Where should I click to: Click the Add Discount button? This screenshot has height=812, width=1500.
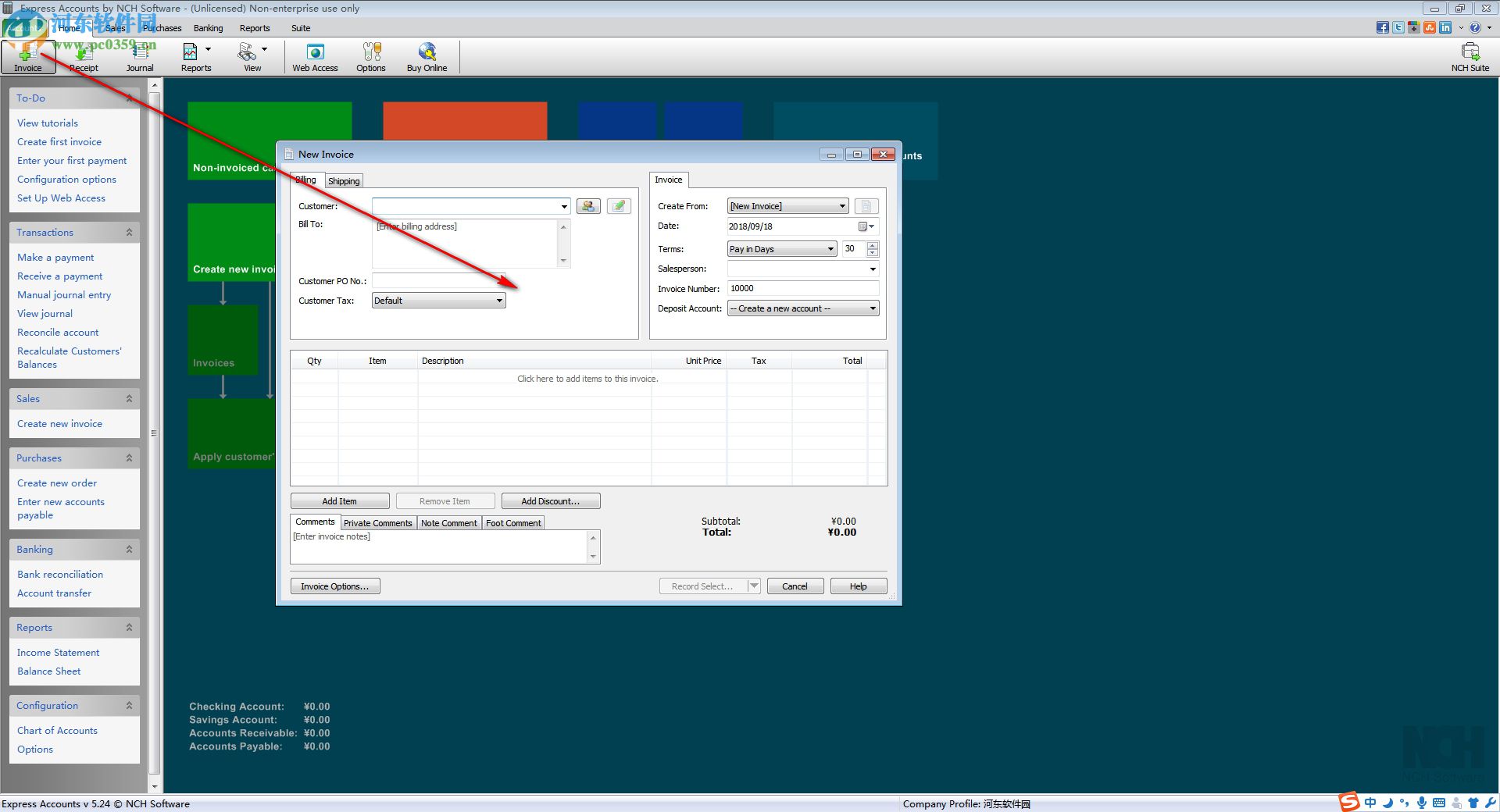tap(550, 500)
